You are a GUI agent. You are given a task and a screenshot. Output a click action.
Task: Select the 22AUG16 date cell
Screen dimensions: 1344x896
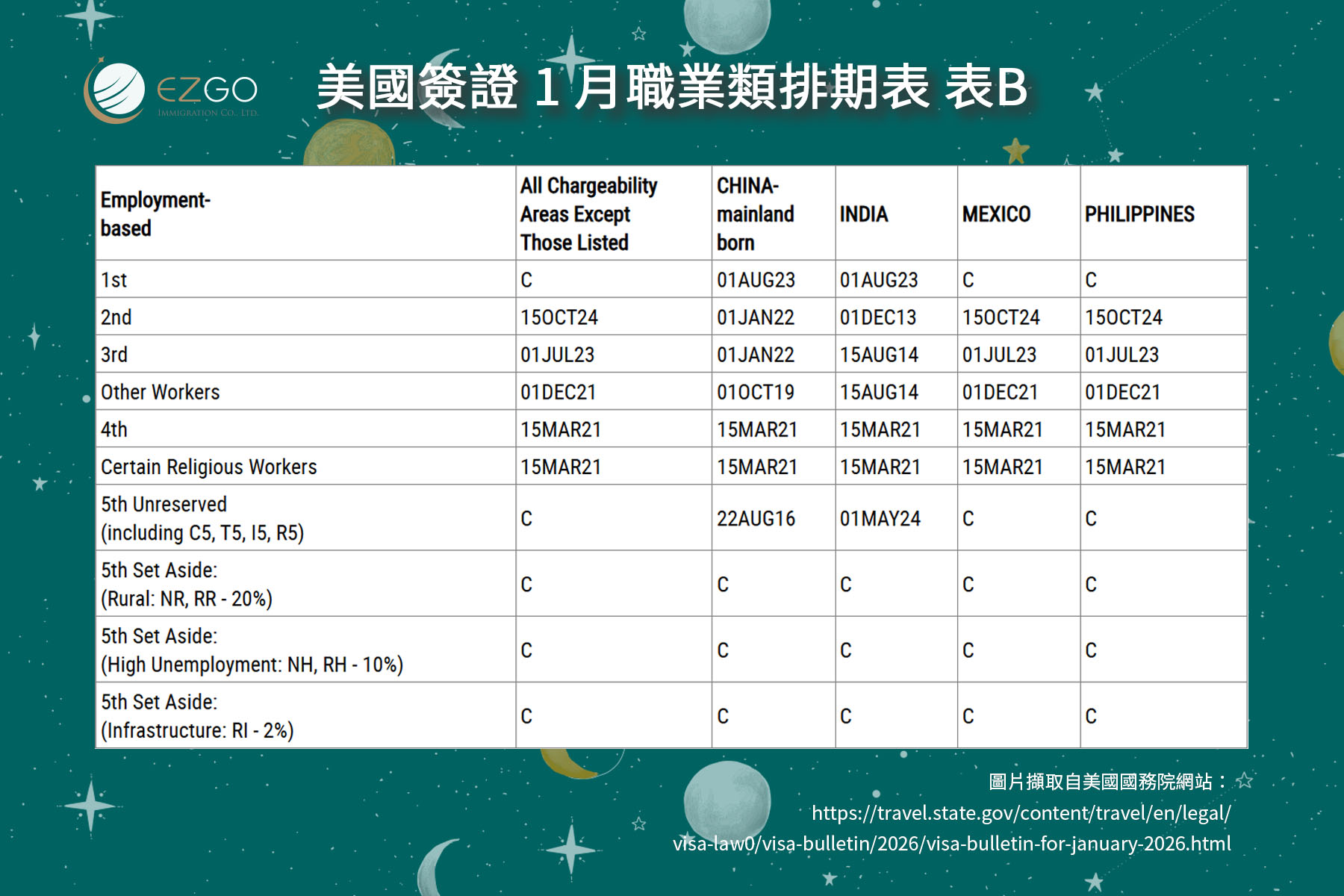(x=756, y=518)
